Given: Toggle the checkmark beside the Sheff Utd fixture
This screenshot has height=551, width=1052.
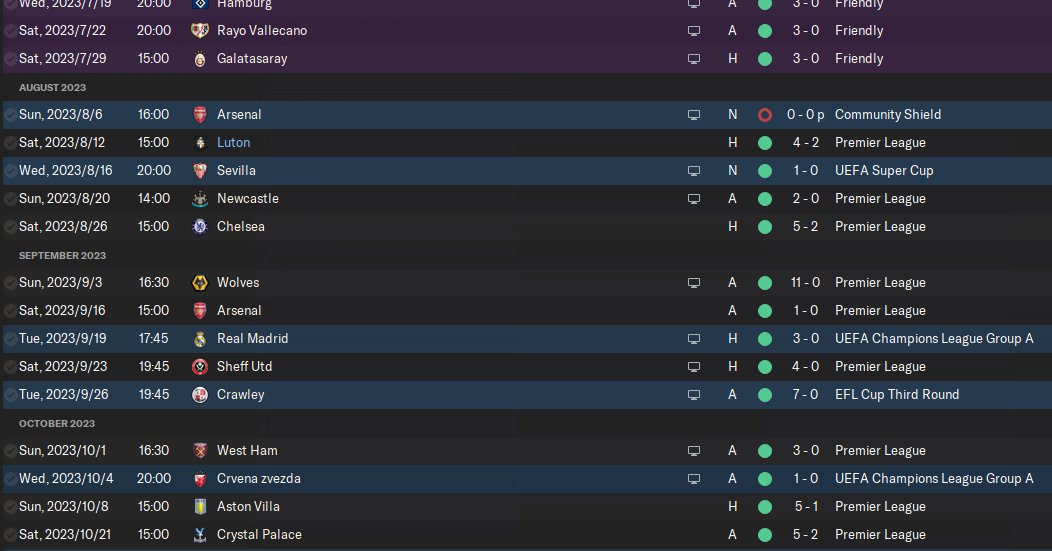Looking at the screenshot, I should coord(10,367).
